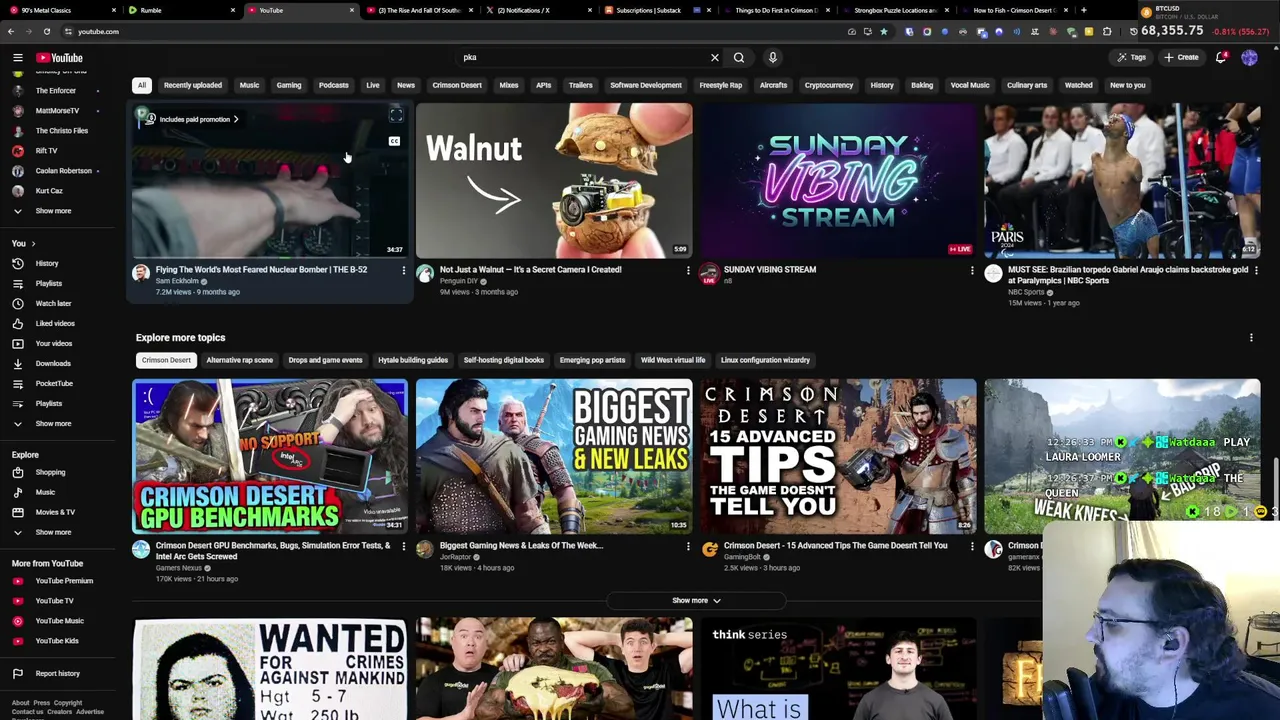Open the Gamers Nexus channel link

click(x=179, y=568)
